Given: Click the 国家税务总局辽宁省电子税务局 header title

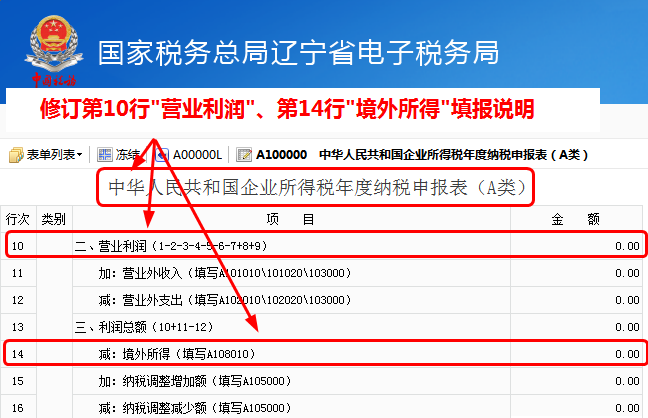Looking at the screenshot, I should pos(298,53).
